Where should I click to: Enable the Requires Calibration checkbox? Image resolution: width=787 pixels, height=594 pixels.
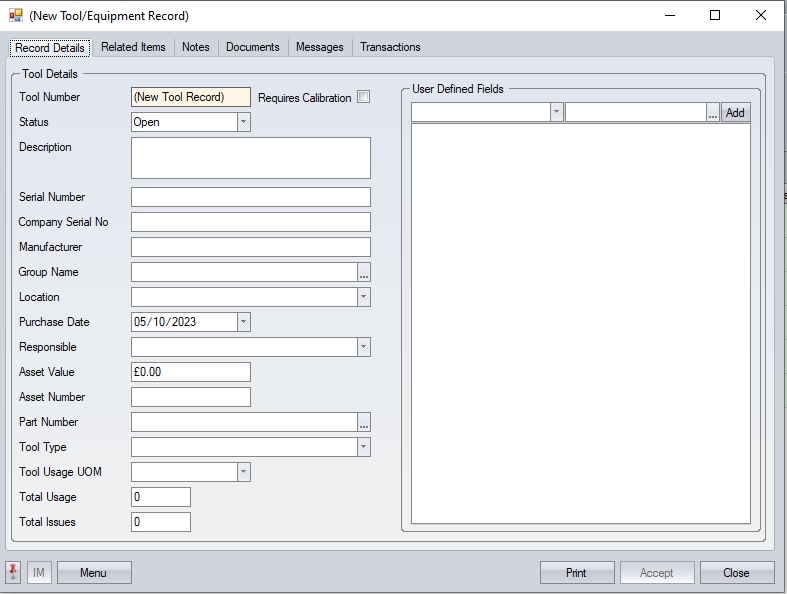[363, 97]
